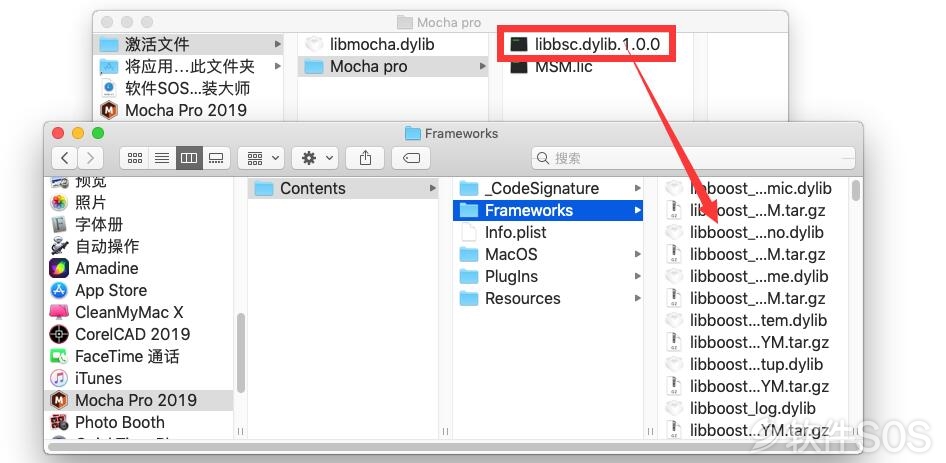The width and height of the screenshot is (946, 463).
Task: Expand the Frameworks disclosure arrow
Action: pyautogui.click(x=637, y=210)
